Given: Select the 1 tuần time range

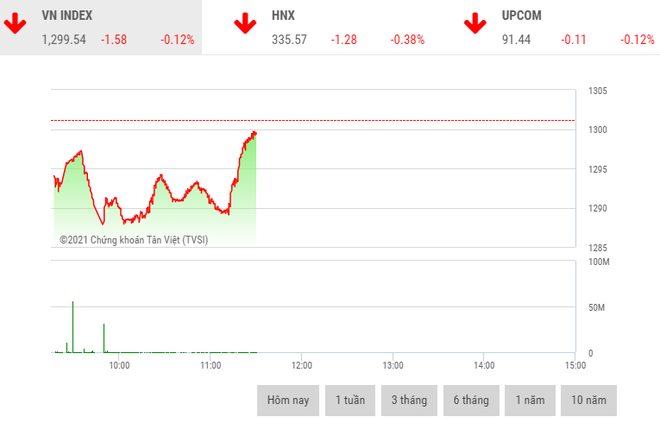Looking at the screenshot, I should (x=350, y=400).
